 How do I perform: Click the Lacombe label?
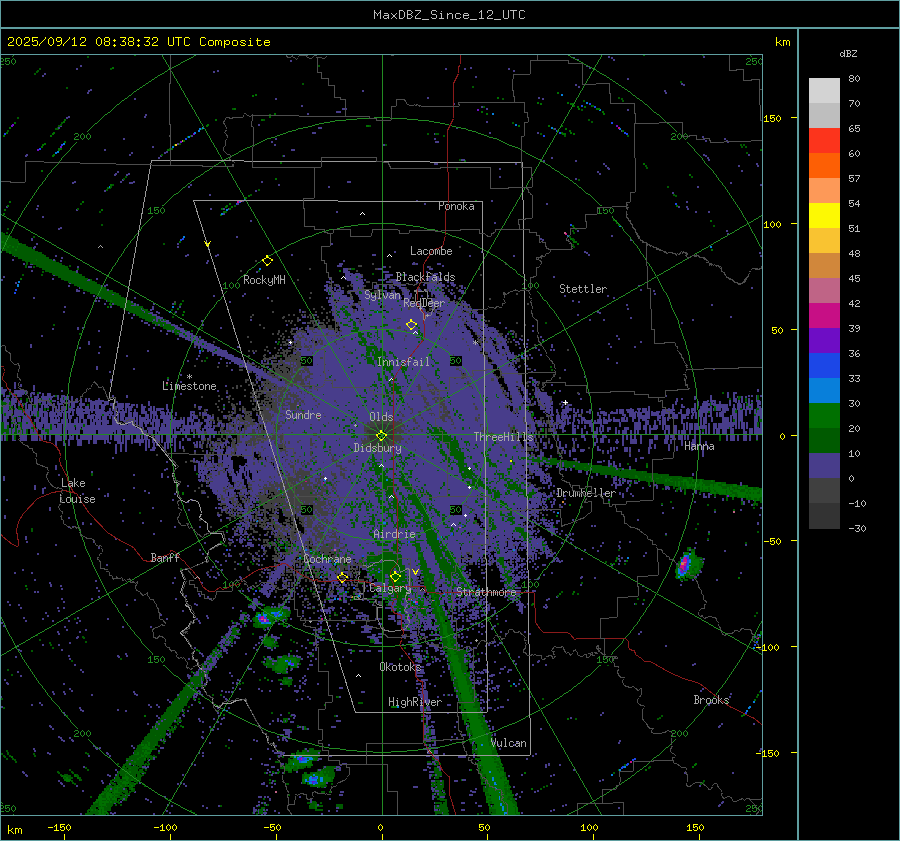click(x=431, y=251)
